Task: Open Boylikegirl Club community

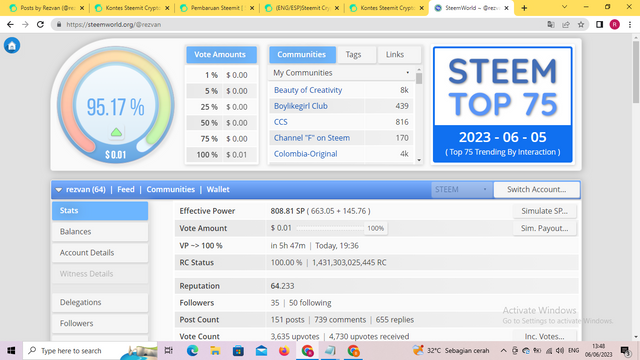Action: pos(301,106)
